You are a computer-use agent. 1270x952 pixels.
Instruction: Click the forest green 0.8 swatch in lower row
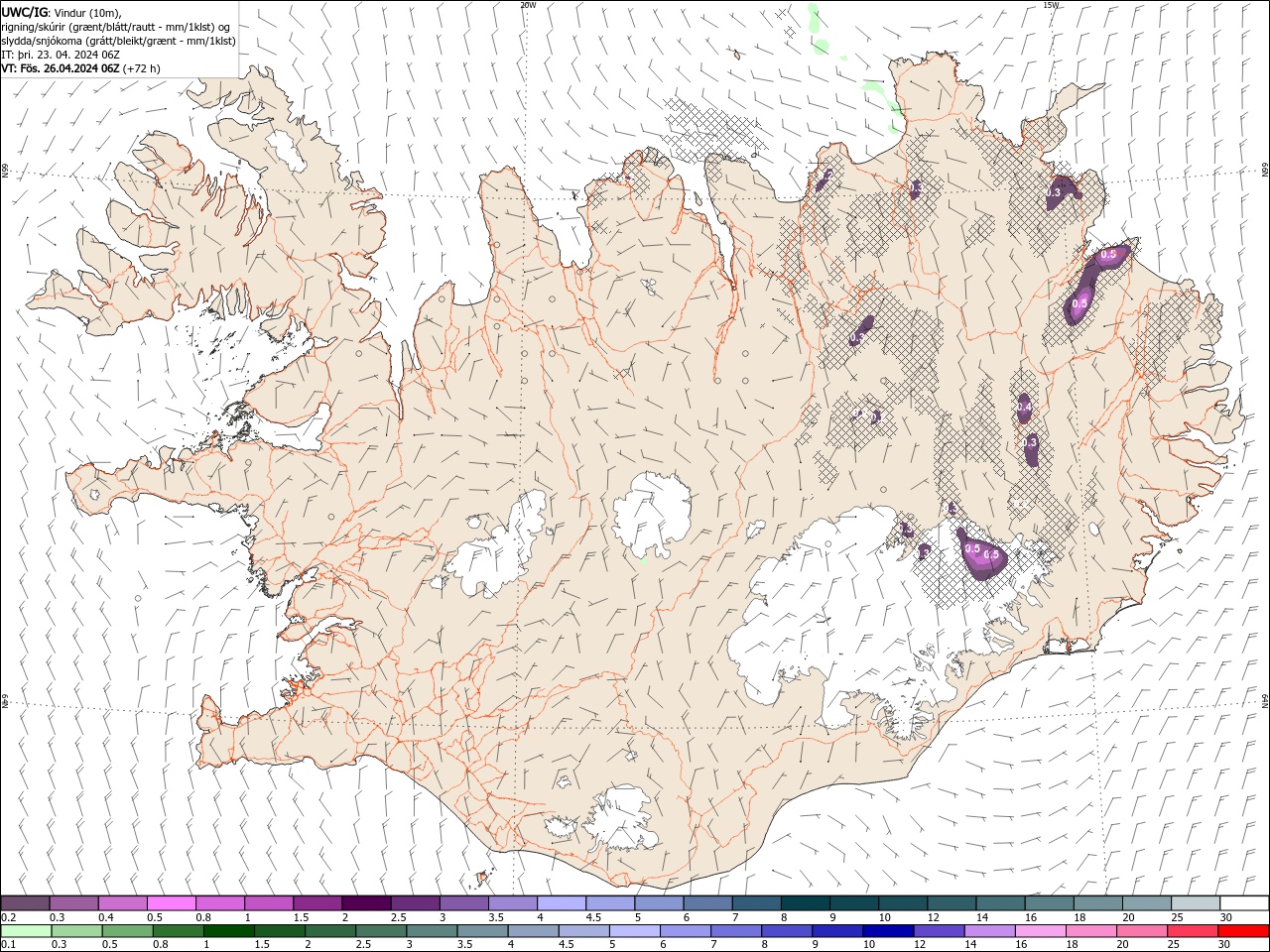[178, 931]
